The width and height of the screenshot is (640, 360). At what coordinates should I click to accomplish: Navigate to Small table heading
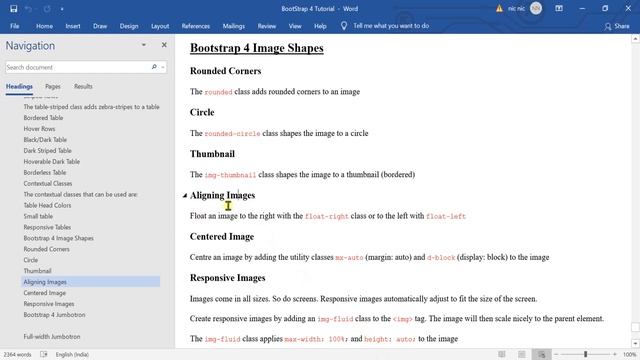[x=38, y=216]
